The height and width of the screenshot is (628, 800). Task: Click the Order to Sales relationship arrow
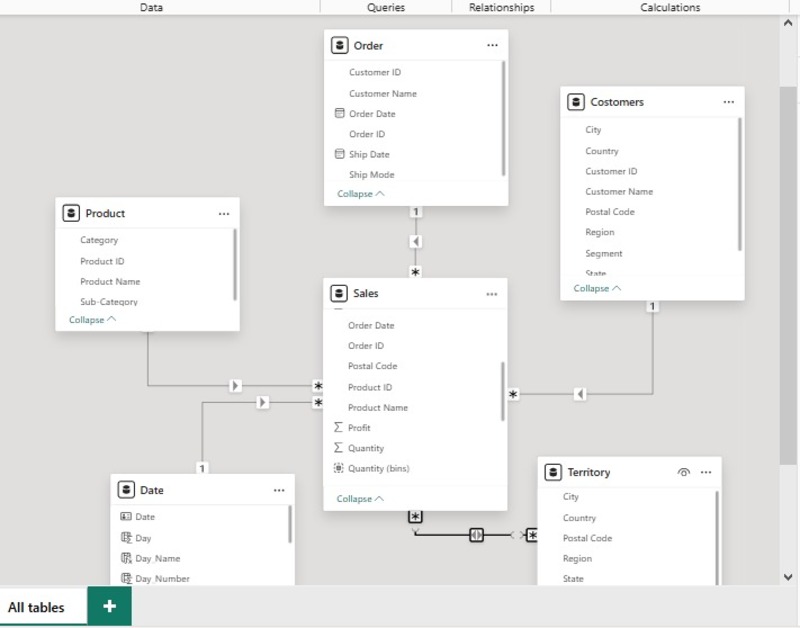[x=416, y=241]
